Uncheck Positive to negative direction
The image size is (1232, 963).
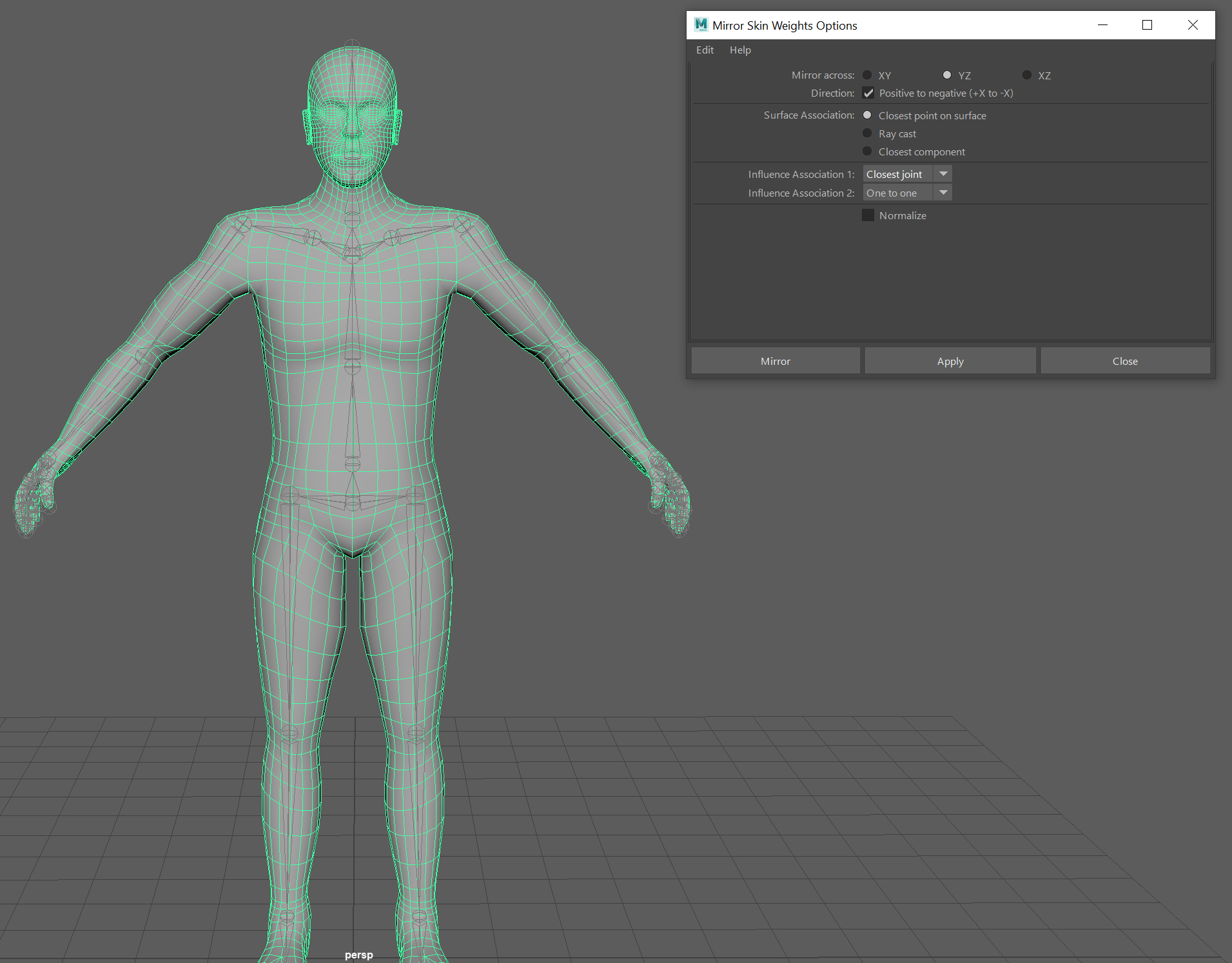[868, 93]
